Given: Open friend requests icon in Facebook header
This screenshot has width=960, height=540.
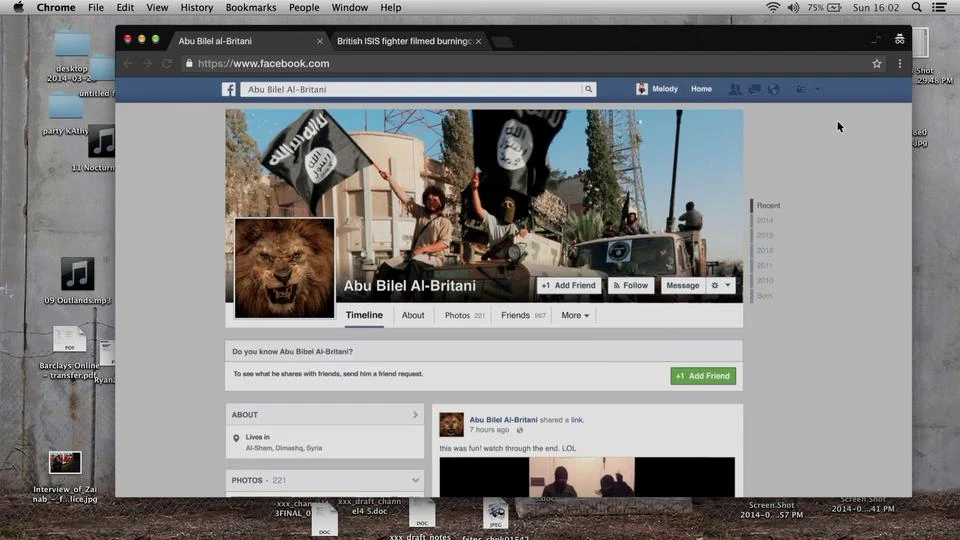Looking at the screenshot, I should point(735,89).
